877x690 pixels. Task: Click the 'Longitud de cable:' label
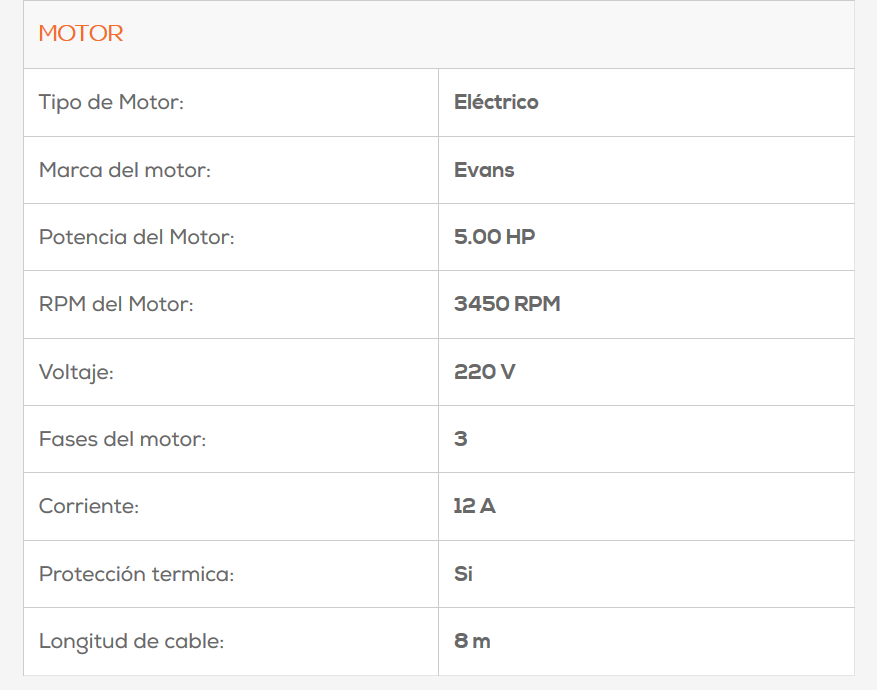pos(131,641)
